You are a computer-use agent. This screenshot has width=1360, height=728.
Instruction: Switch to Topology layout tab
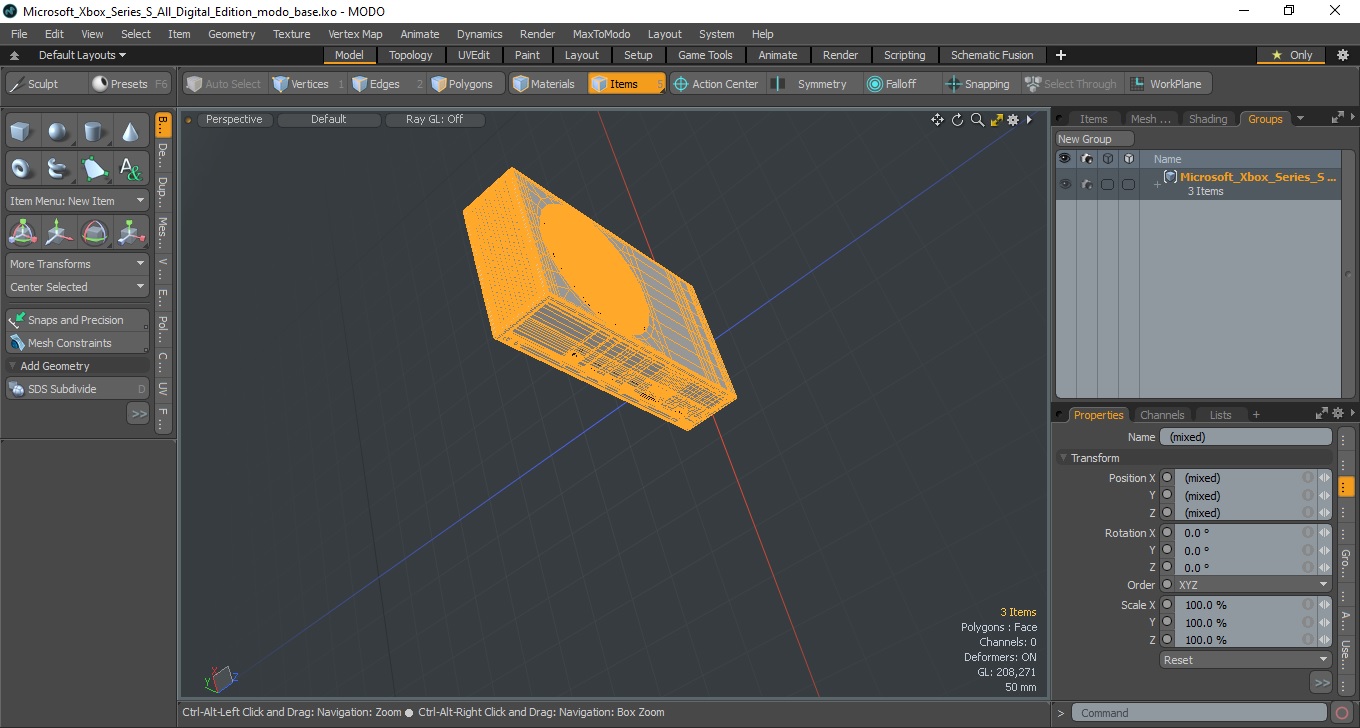coord(411,55)
